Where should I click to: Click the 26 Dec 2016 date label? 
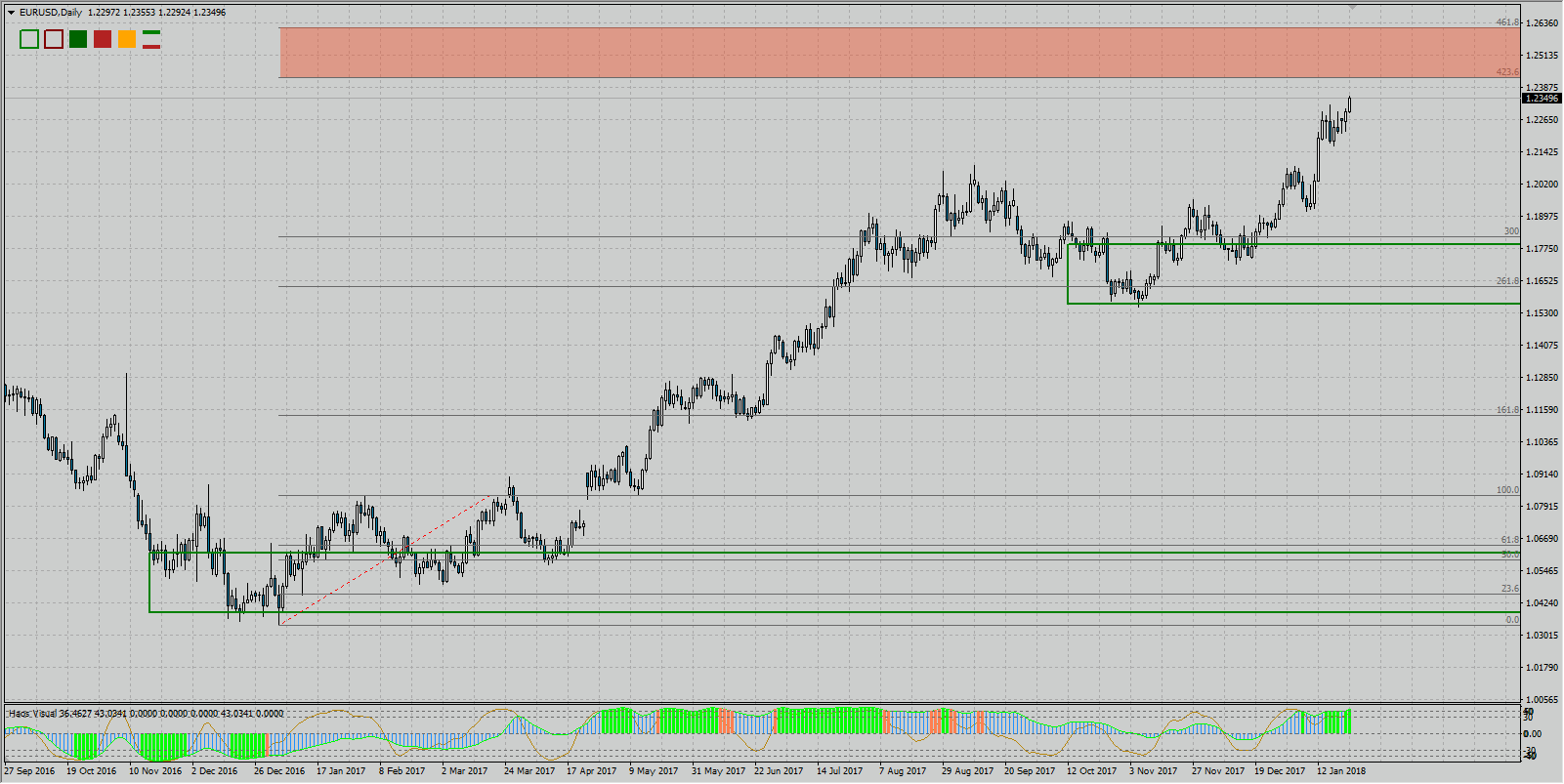[x=279, y=771]
